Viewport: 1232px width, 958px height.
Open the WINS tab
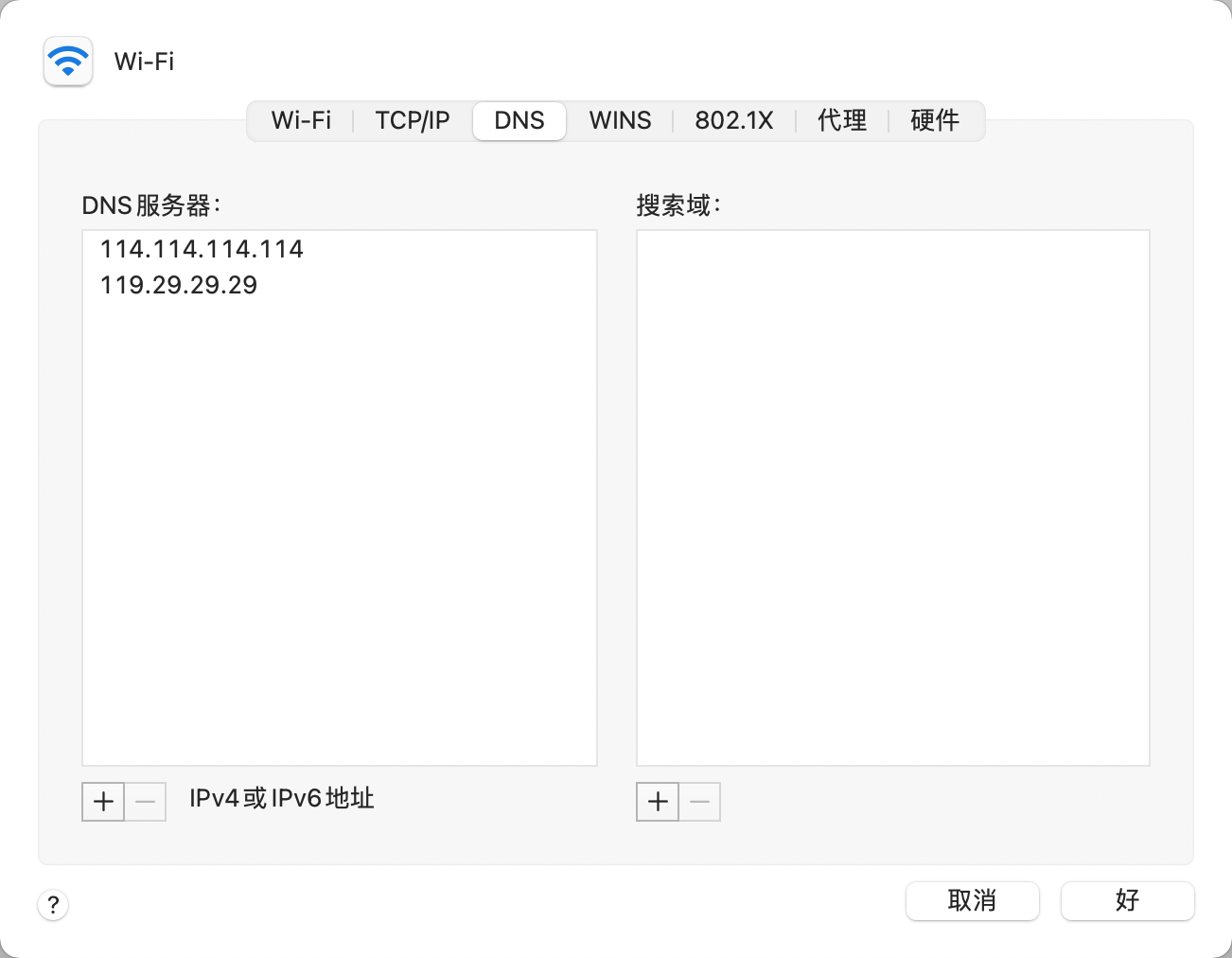pyautogui.click(x=620, y=120)
